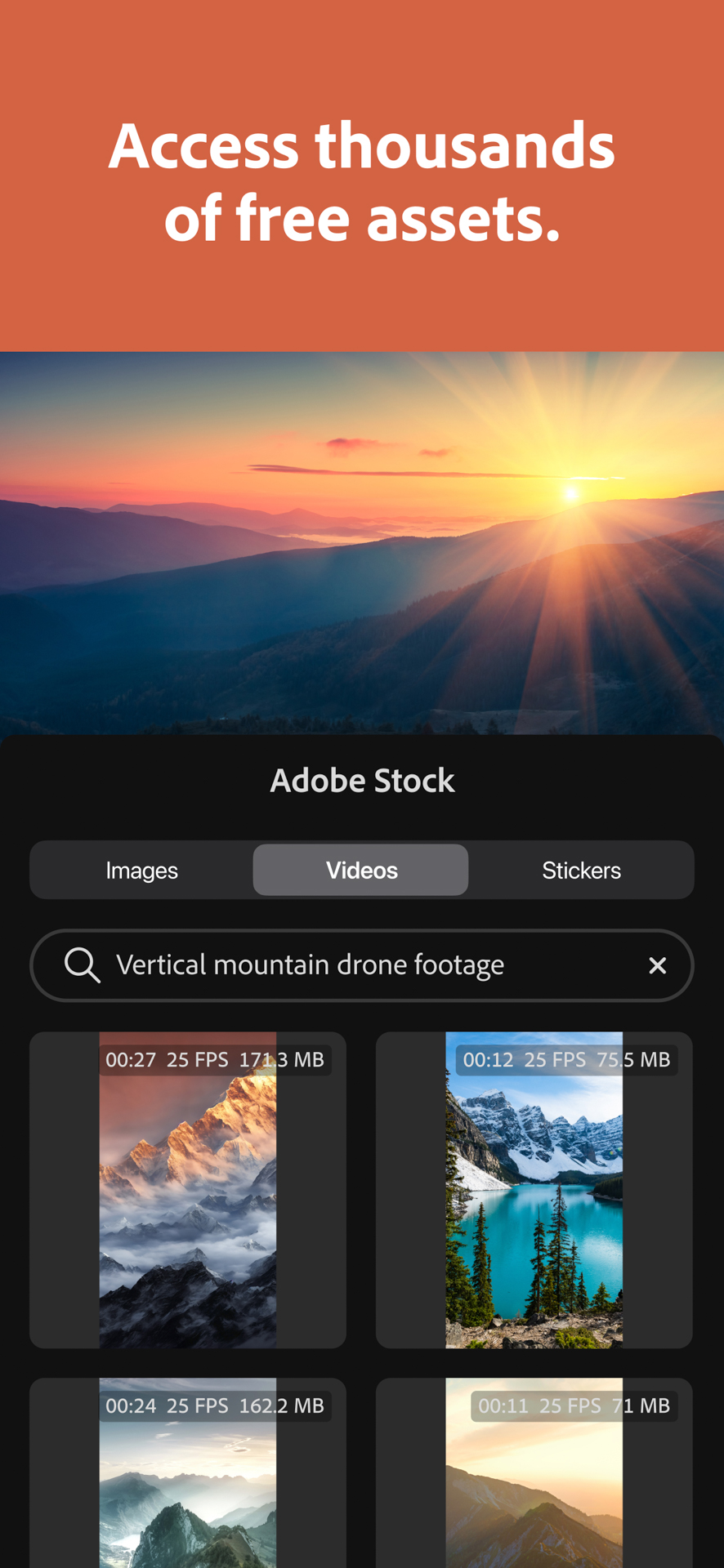Clear the search text with X icon

[657, 965]
